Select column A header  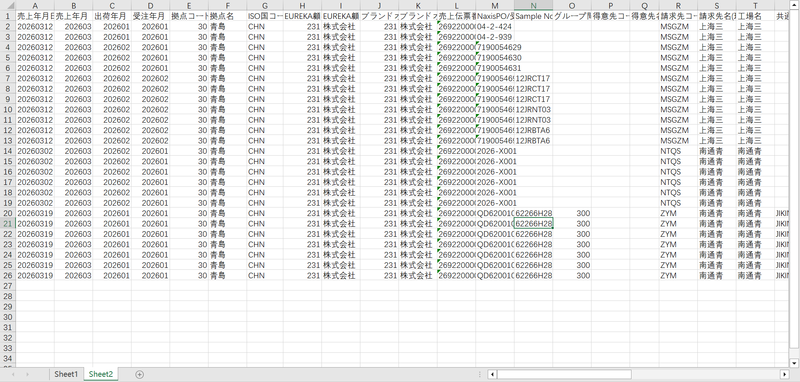35,5
